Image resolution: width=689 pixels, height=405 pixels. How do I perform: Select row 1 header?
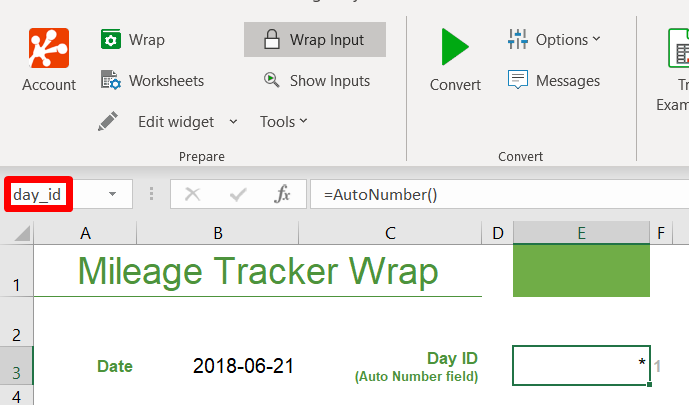tap(16, 271)
